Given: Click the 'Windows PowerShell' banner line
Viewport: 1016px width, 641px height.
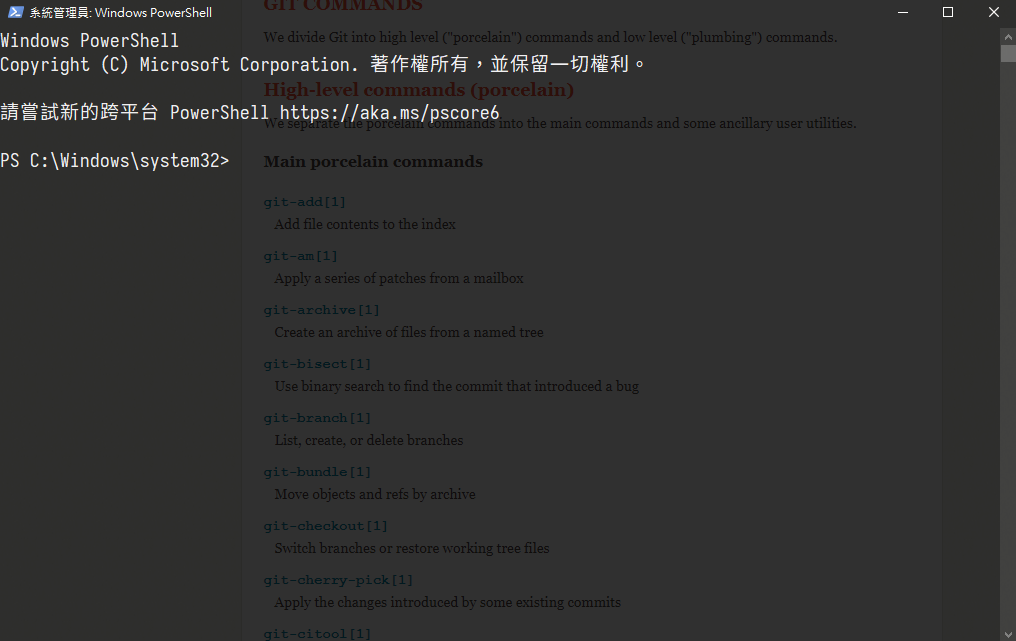Looking at the screenshot, I should (x=89, y=41).
